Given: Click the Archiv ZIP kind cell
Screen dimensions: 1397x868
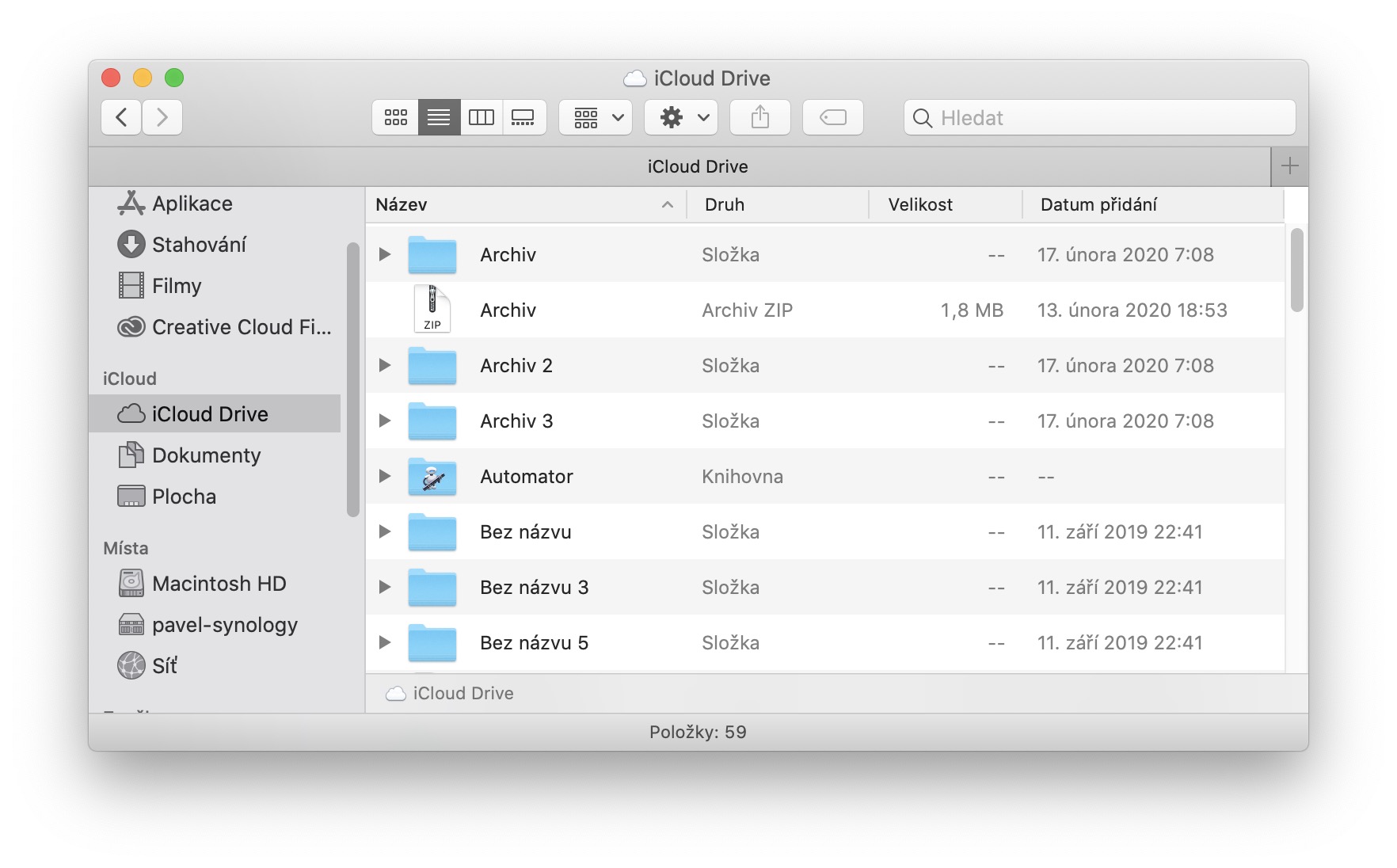Looking at the screenshot, I should (x=747, y=310).
